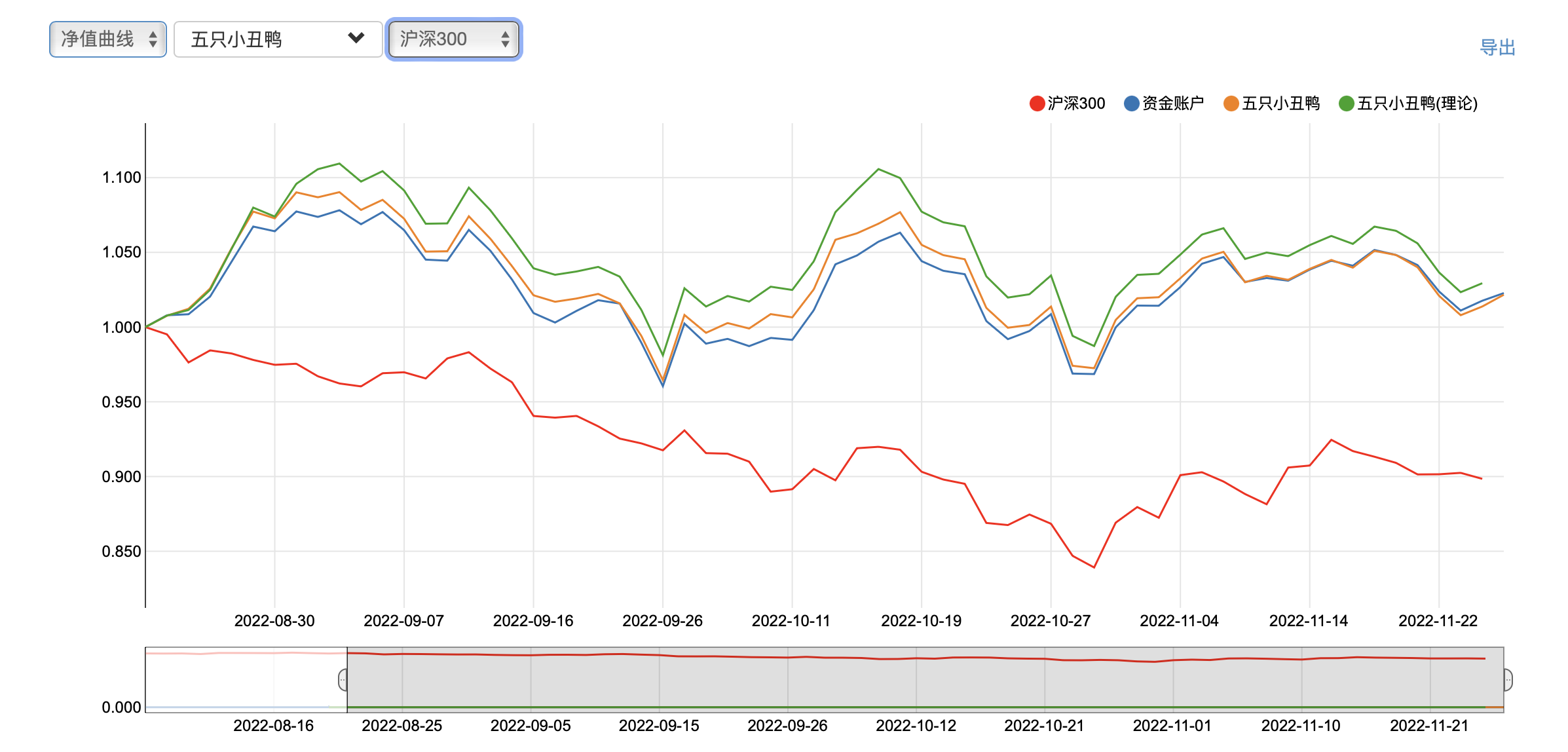Click the stepper arrows on 沪深300 select
Viewport: 1568px width, 752px height.
pos(505,39)
